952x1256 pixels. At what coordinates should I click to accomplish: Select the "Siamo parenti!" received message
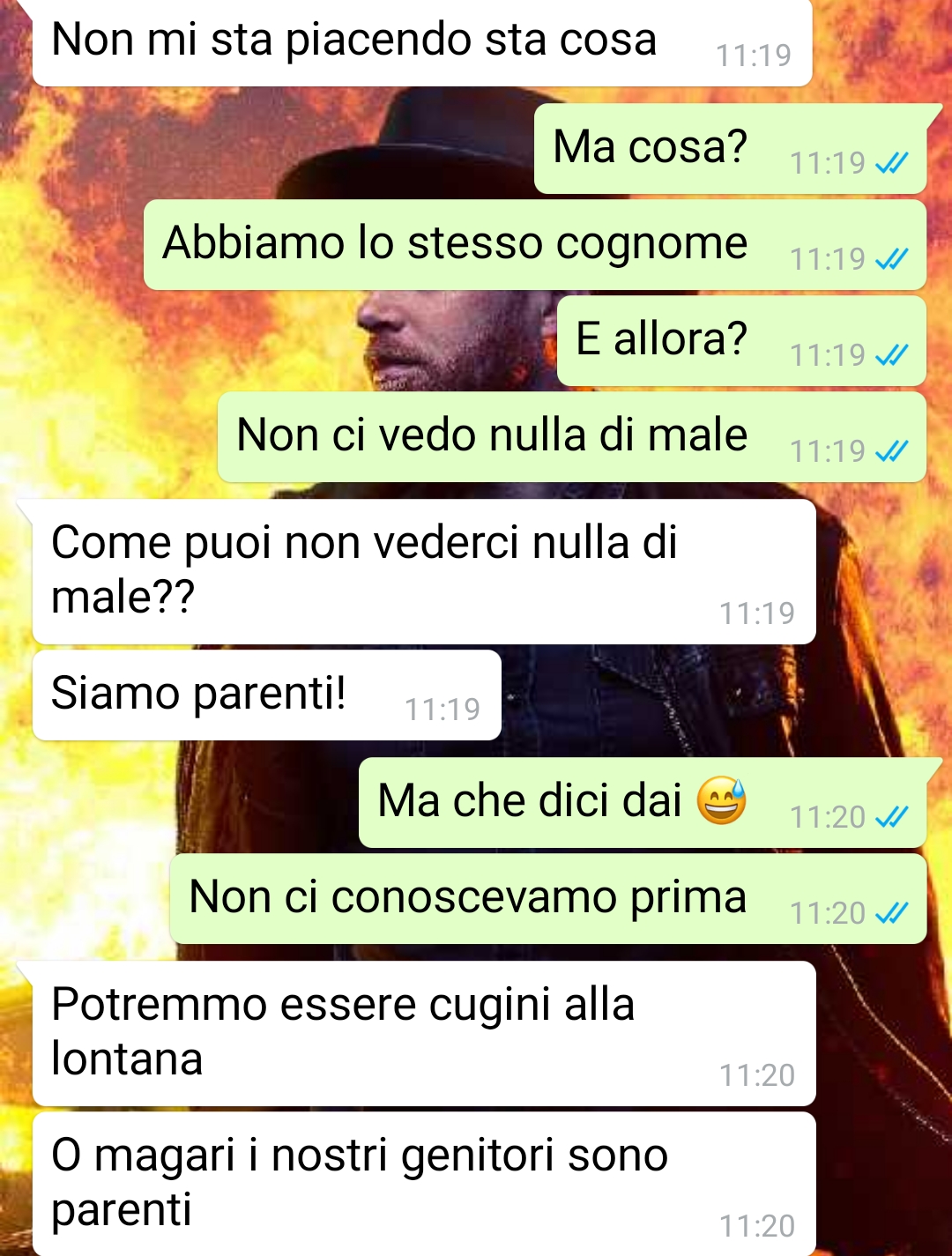pos(266,695)
